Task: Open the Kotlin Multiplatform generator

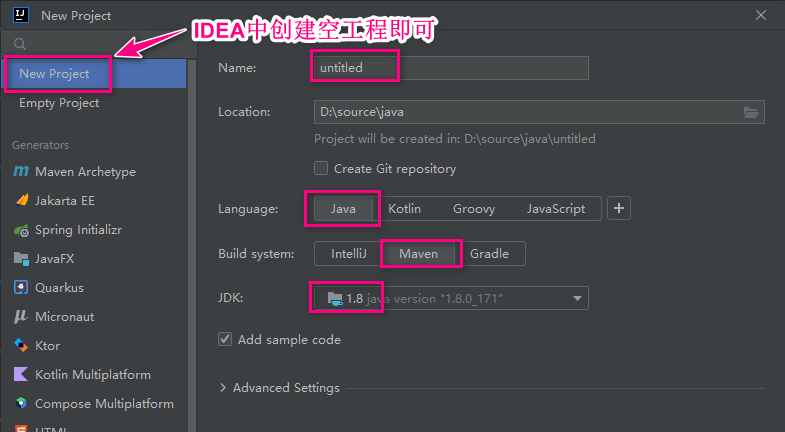Action: tap(94, 375)
